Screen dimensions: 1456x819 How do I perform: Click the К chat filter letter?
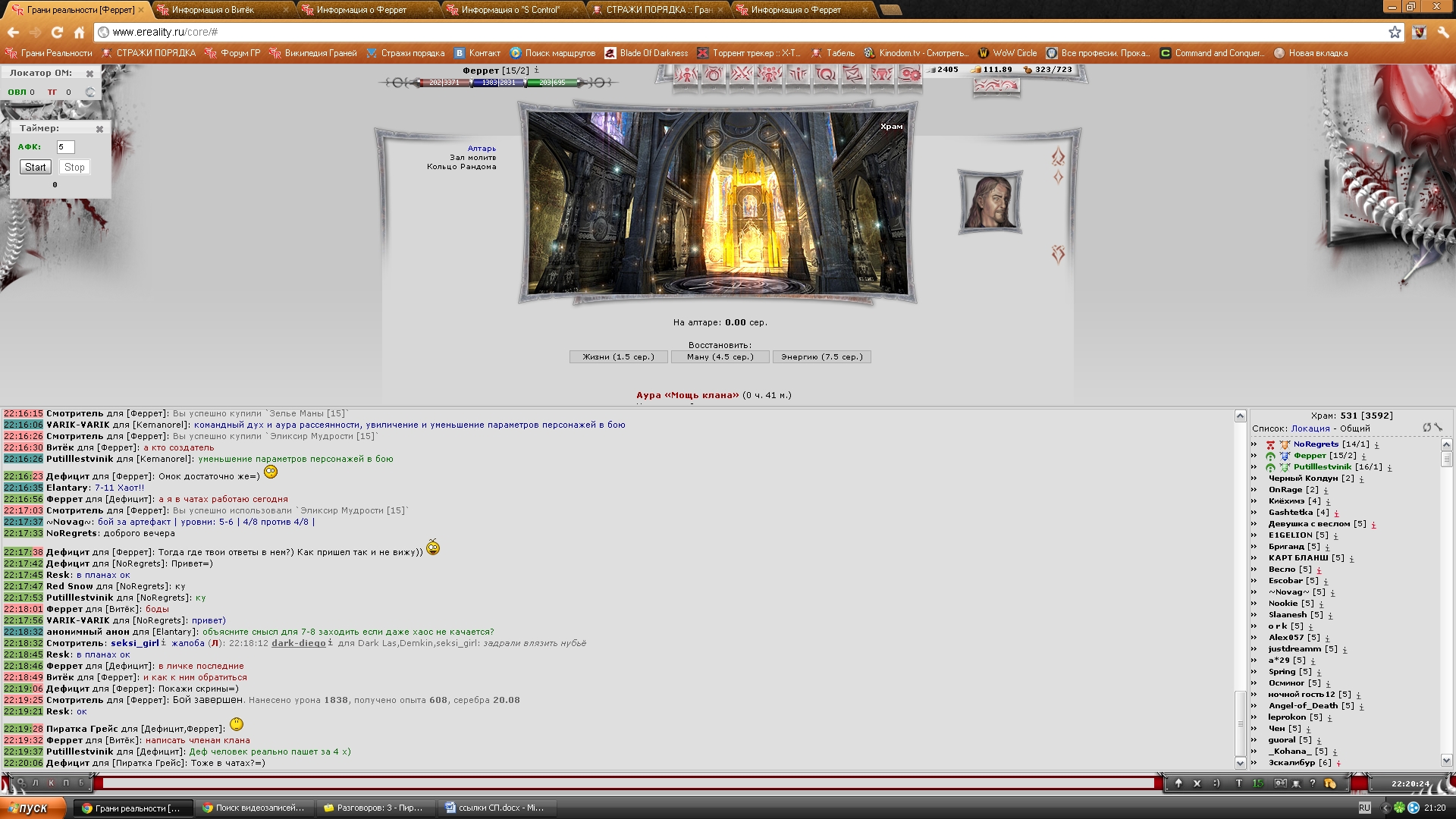pos(52,783)
